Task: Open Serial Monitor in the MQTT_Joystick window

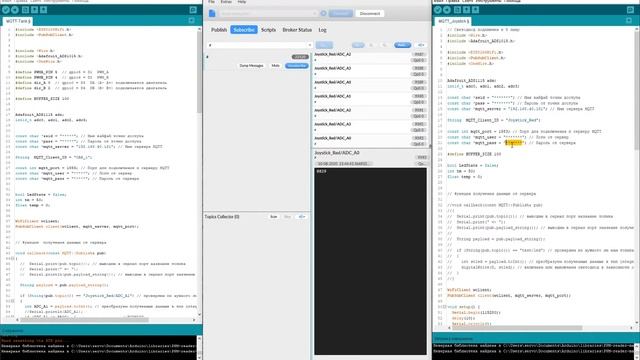Action: (630, 9)
